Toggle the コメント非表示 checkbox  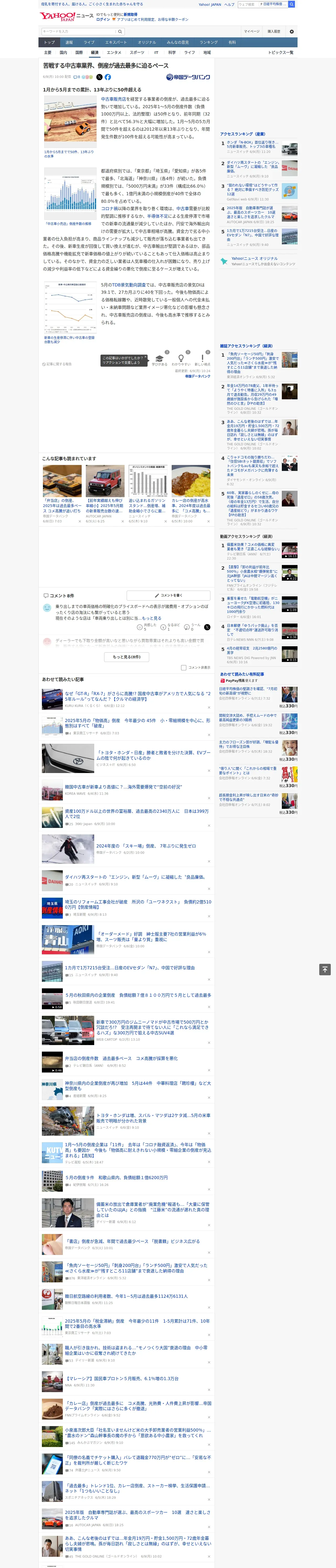pos(183,668)
